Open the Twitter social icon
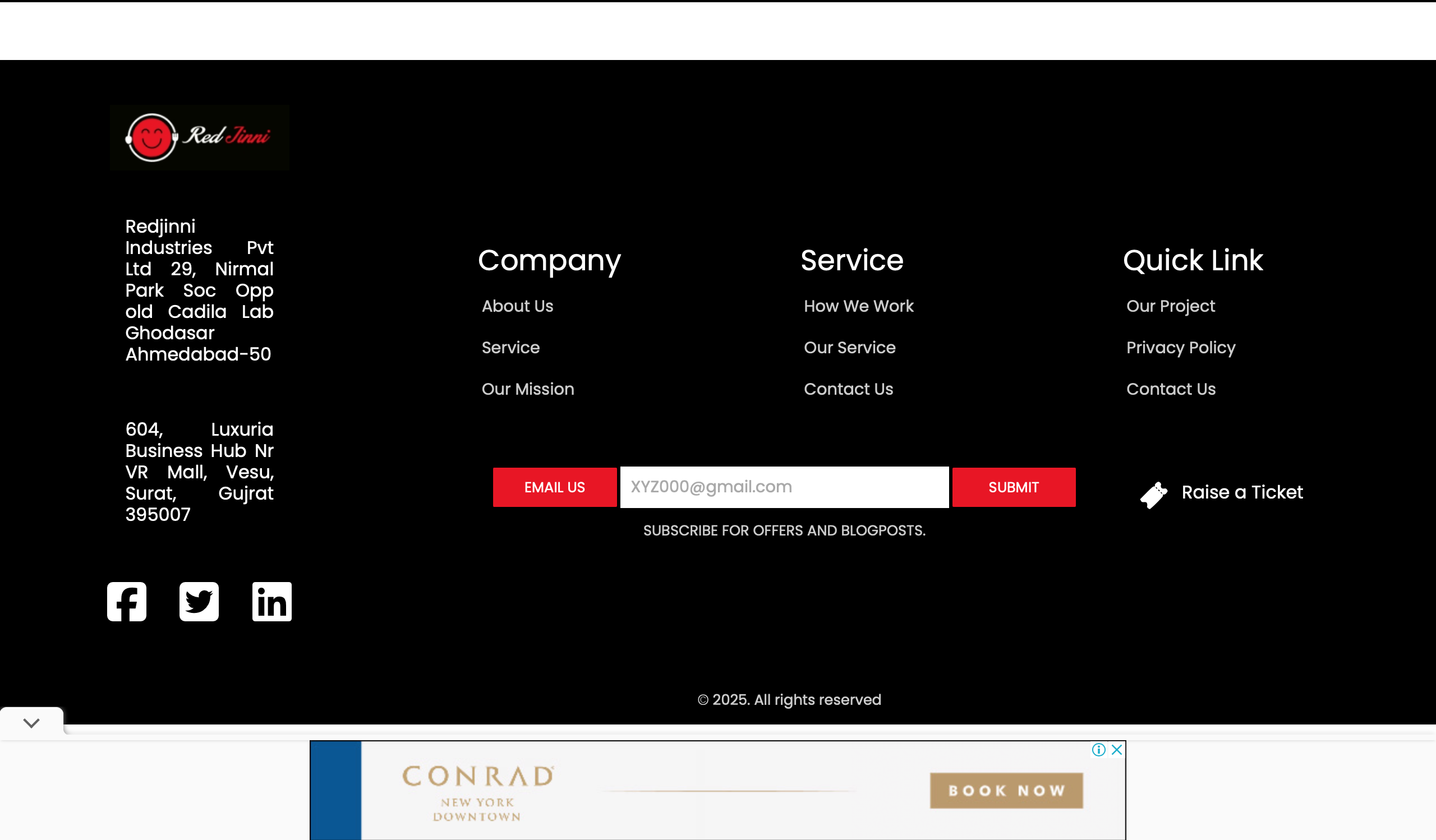 coord(199,601)
